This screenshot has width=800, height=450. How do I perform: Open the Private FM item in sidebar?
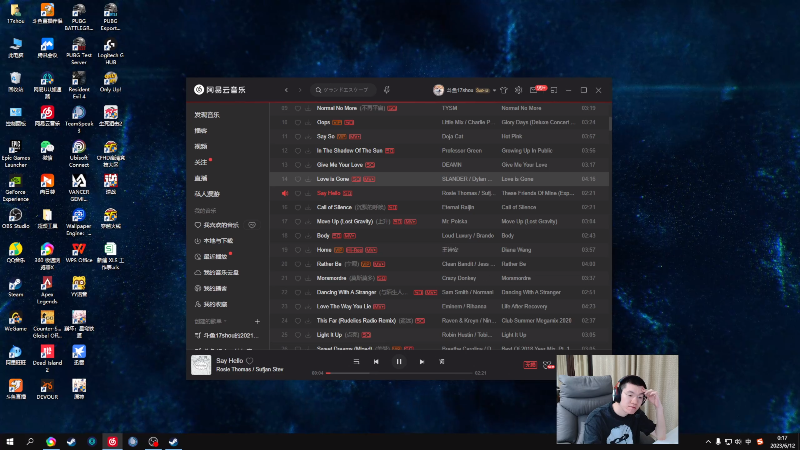coord(207,194)
